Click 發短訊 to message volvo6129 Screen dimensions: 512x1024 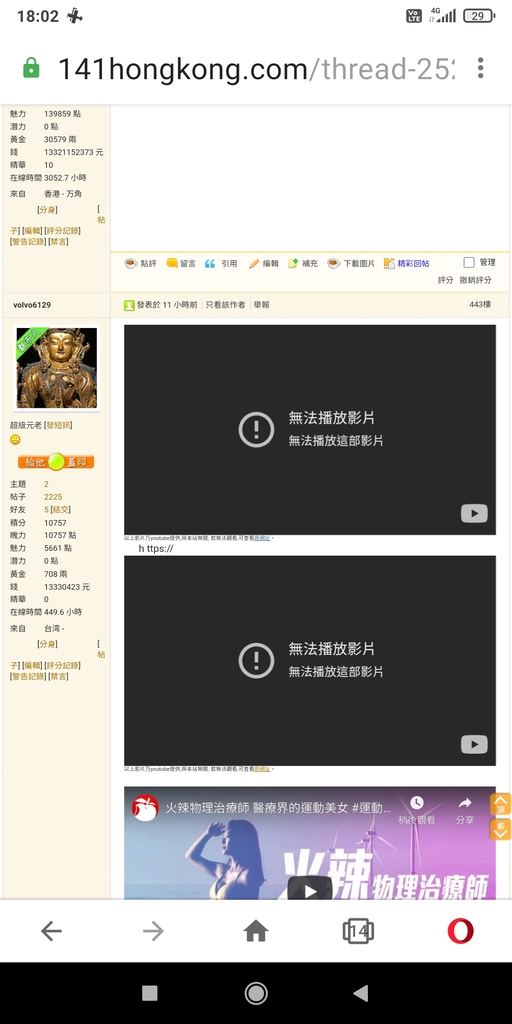click(59, 425)
